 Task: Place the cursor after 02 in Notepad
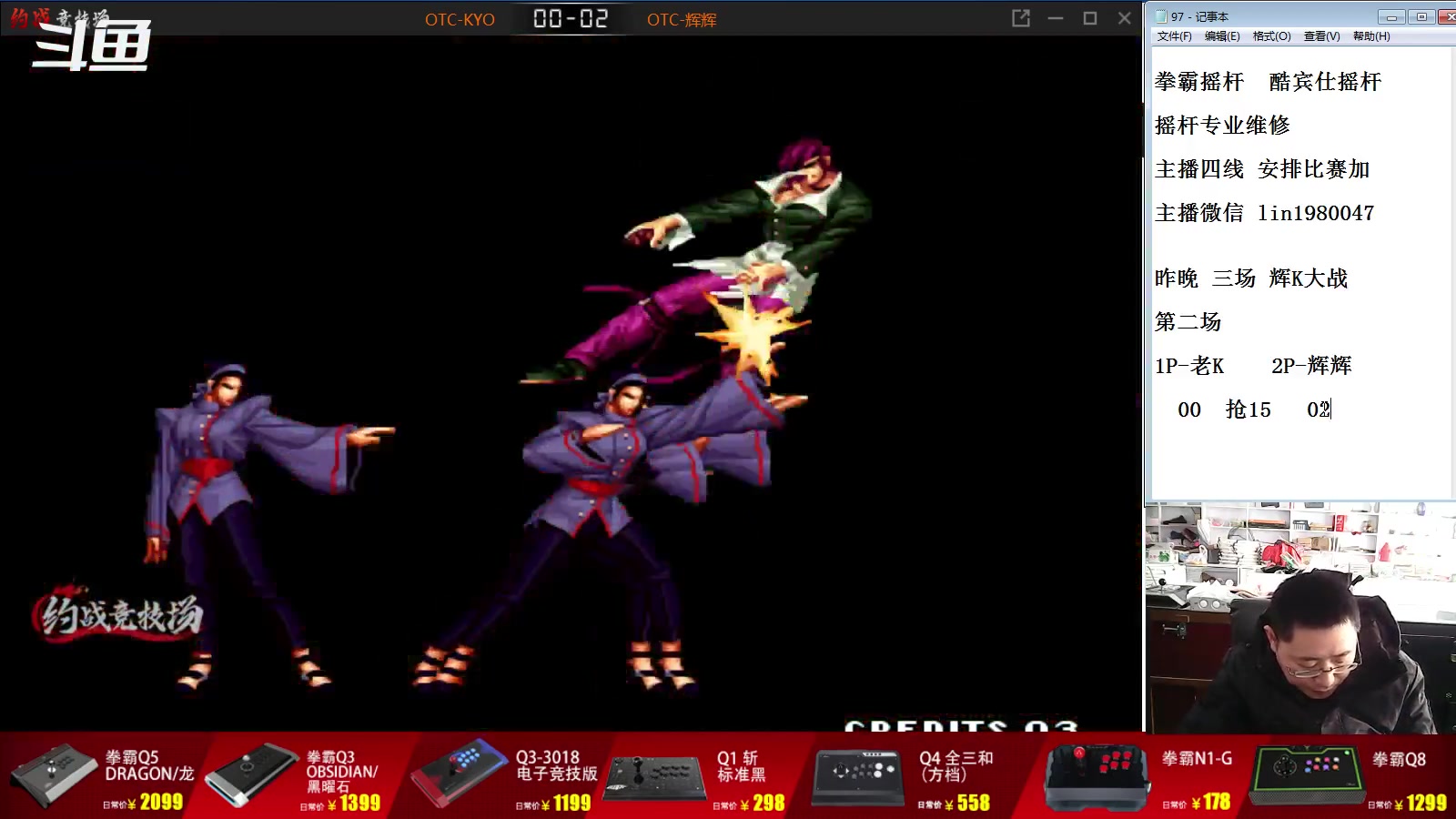click(1331, 409)
